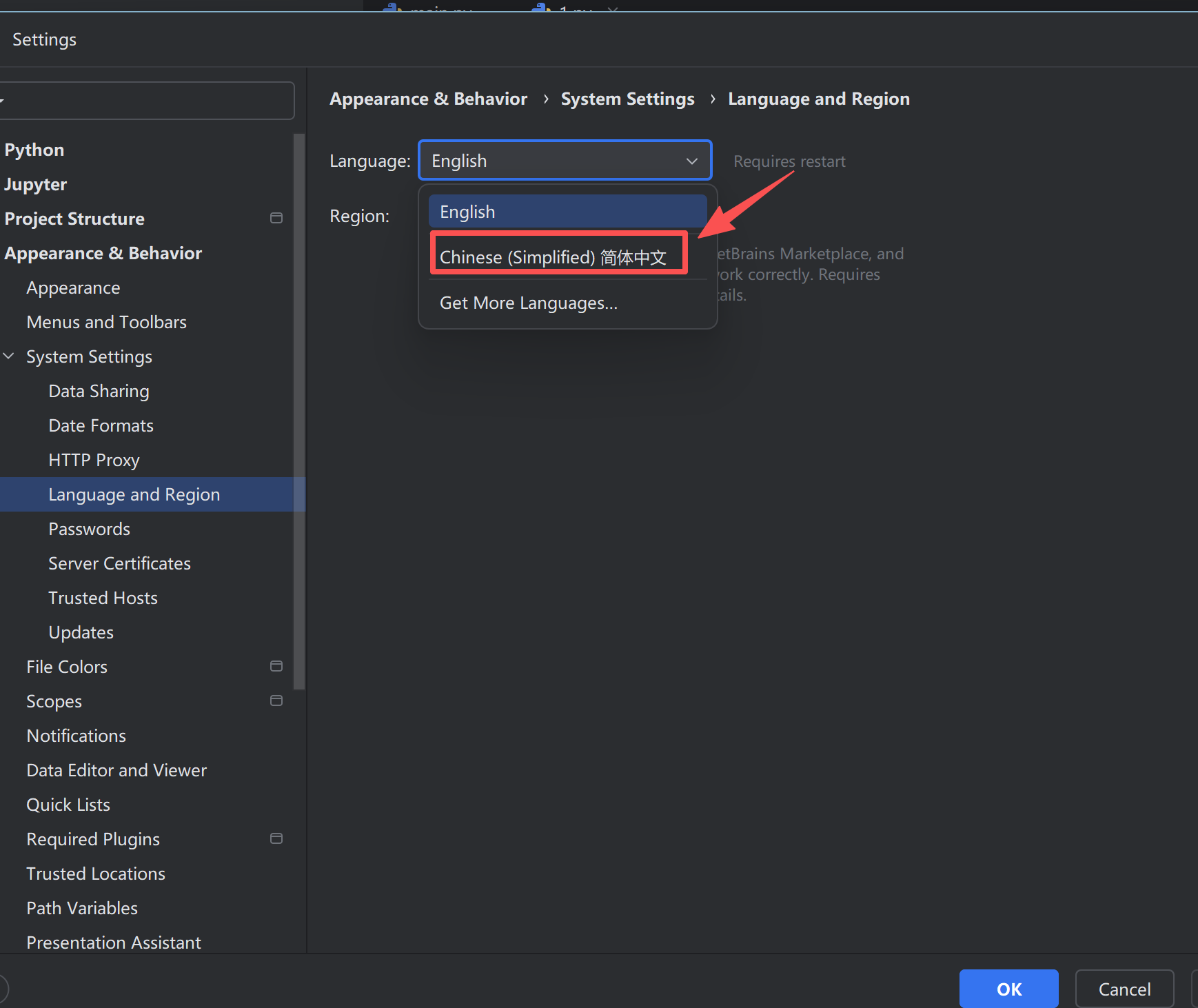Click System Settings in the breadcrumb

coord(627,99)
